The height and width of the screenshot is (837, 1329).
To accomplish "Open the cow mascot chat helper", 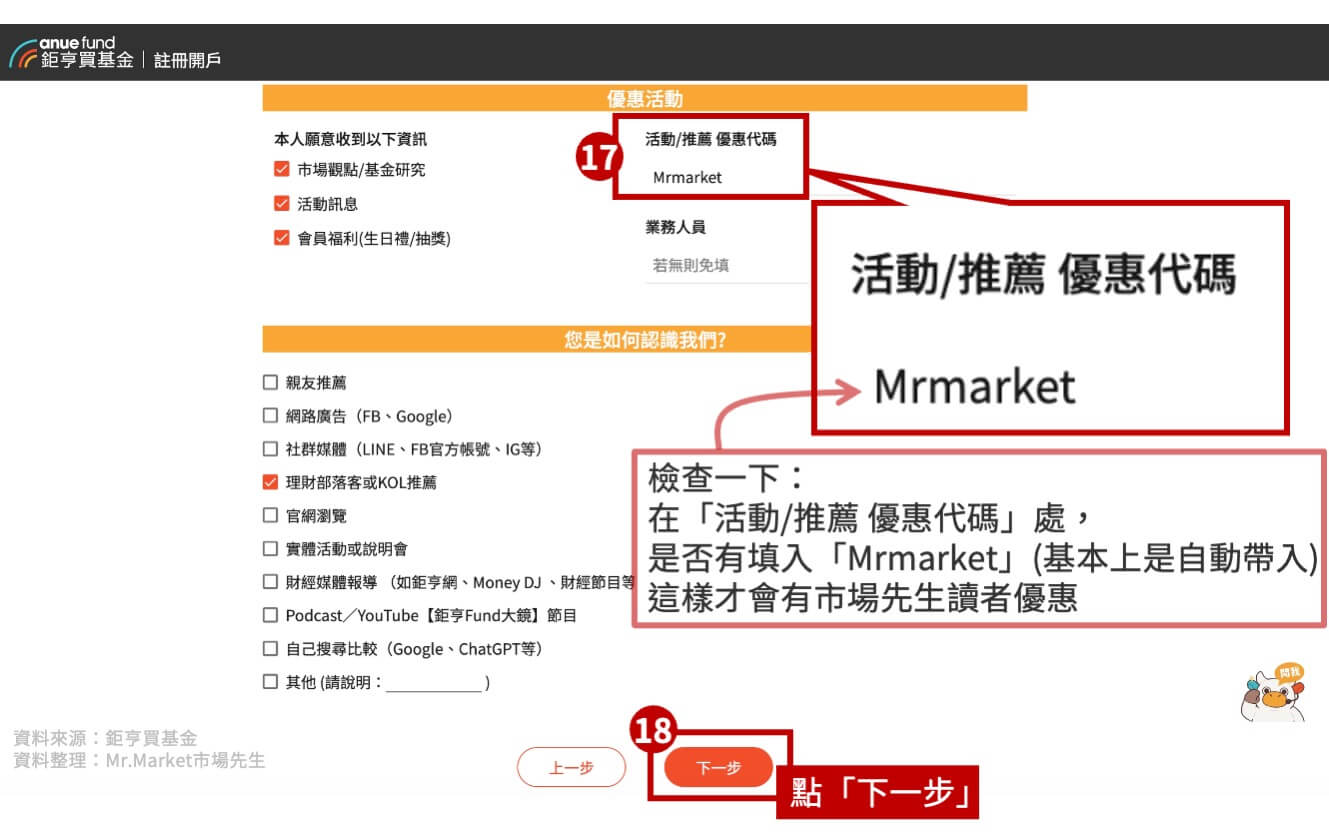I will [x=1272, y=693].
